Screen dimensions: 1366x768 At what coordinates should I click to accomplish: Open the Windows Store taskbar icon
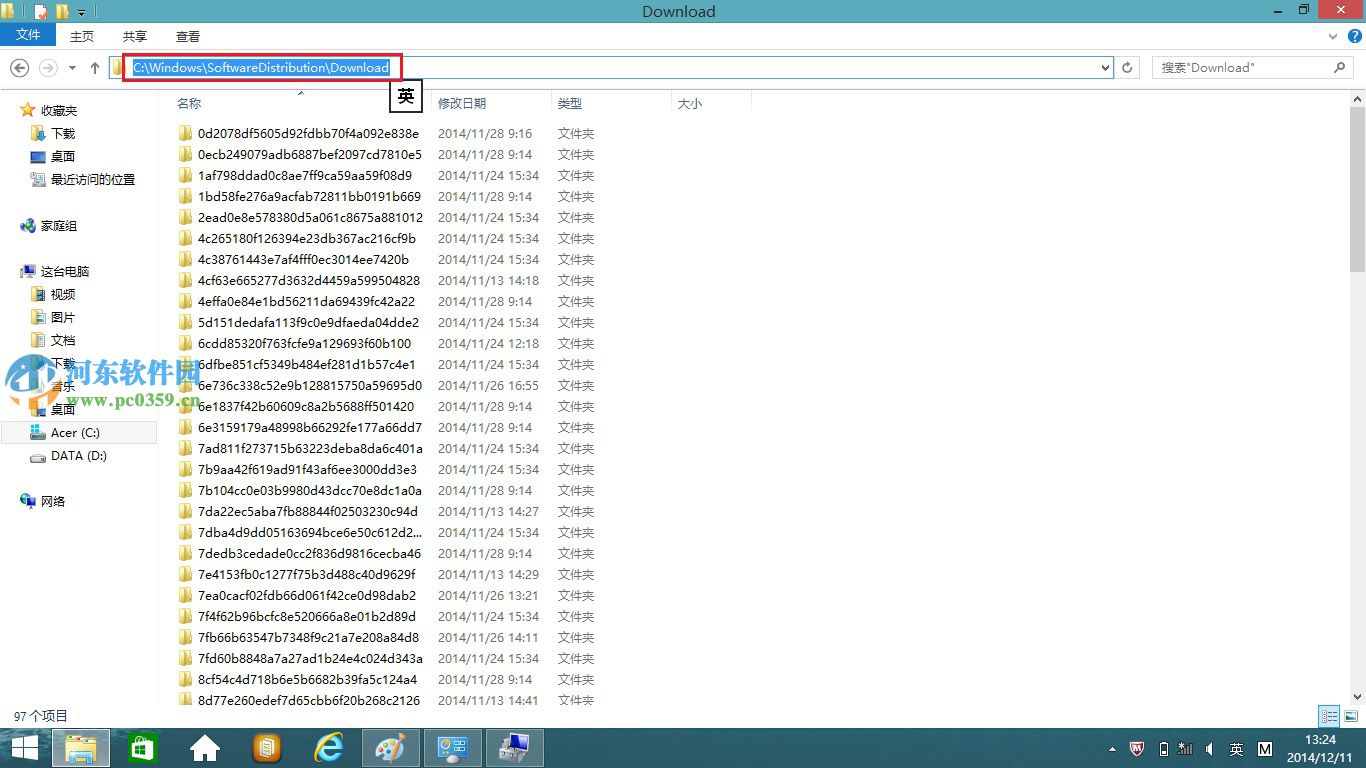click(x=142, y=747)
